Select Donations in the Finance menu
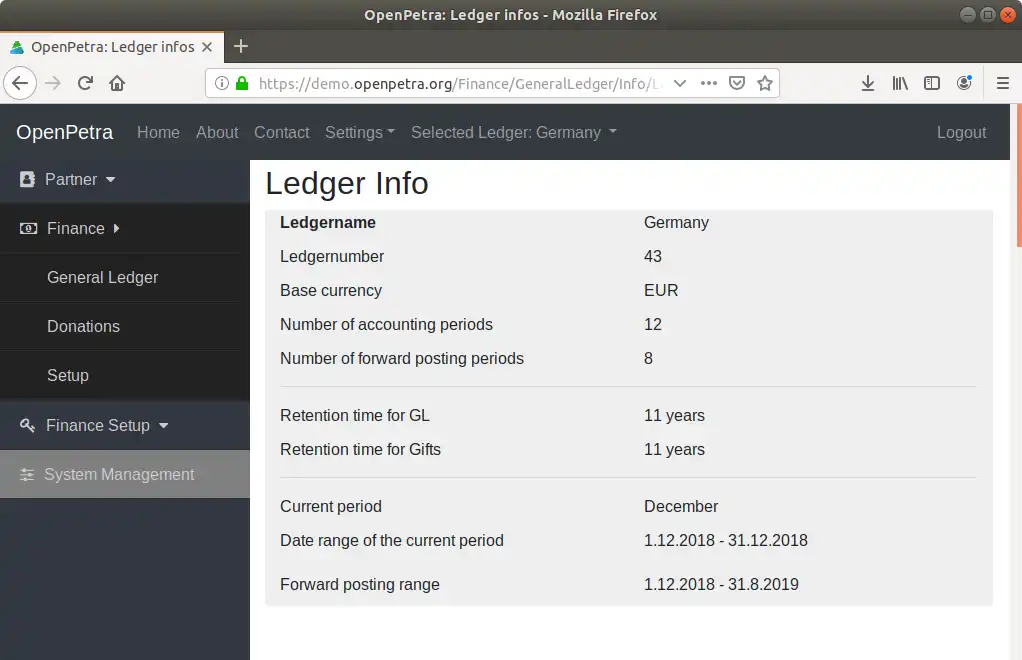This screenshot has height=660, width=1022. click(83, 327)
